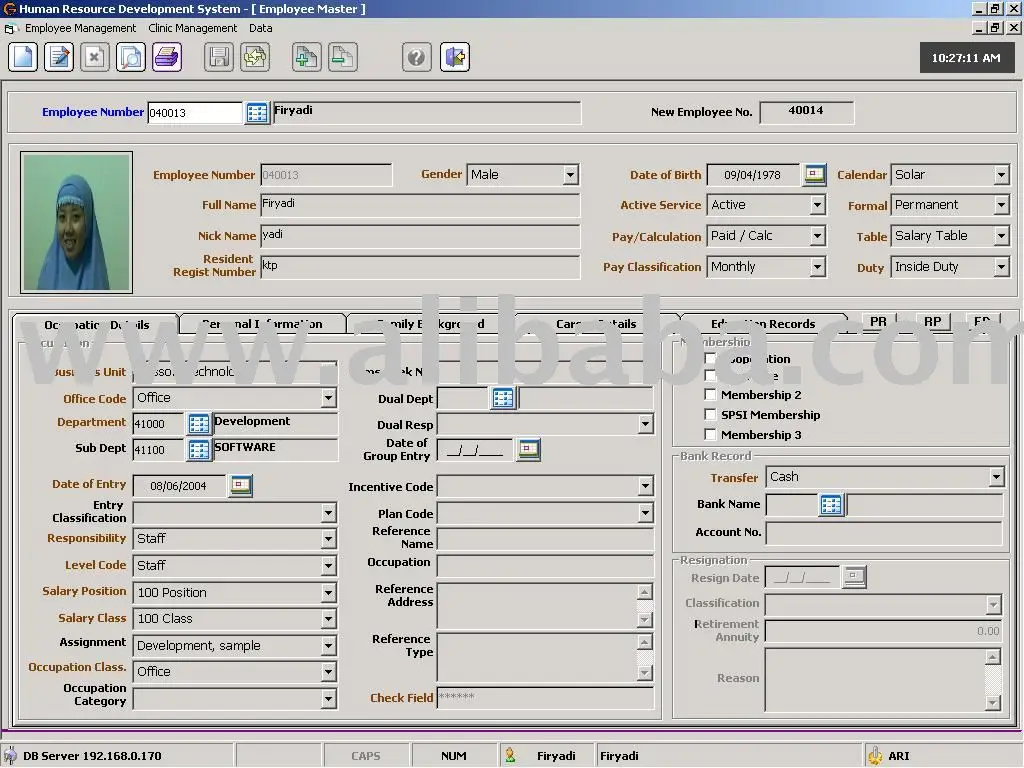Switch to the Education Records tab
Viewport: 1024px width, 768px height.
coord(763,324)
